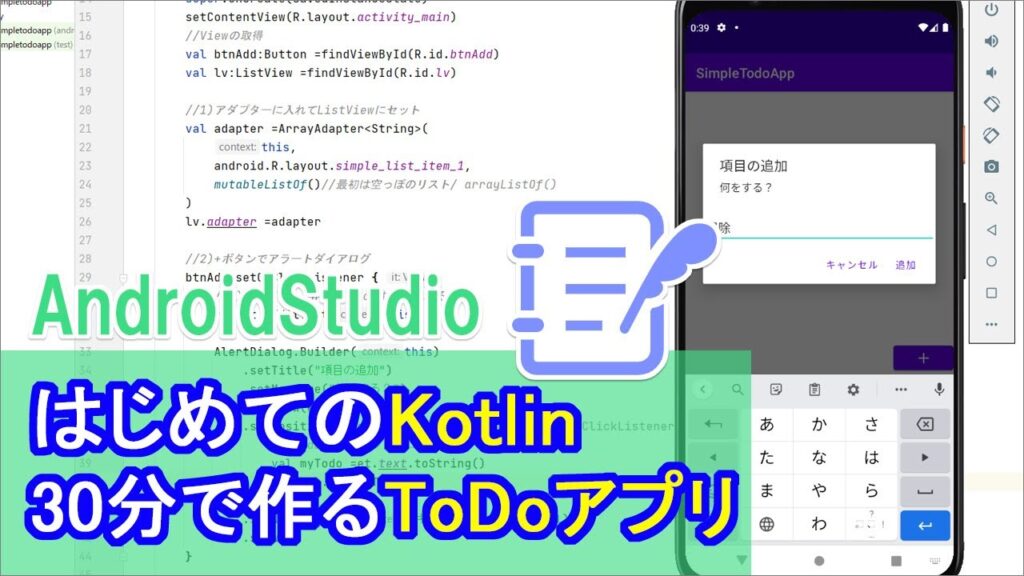
Task: Click the 項目の追加 dialog title
Action: pos(753,166)
